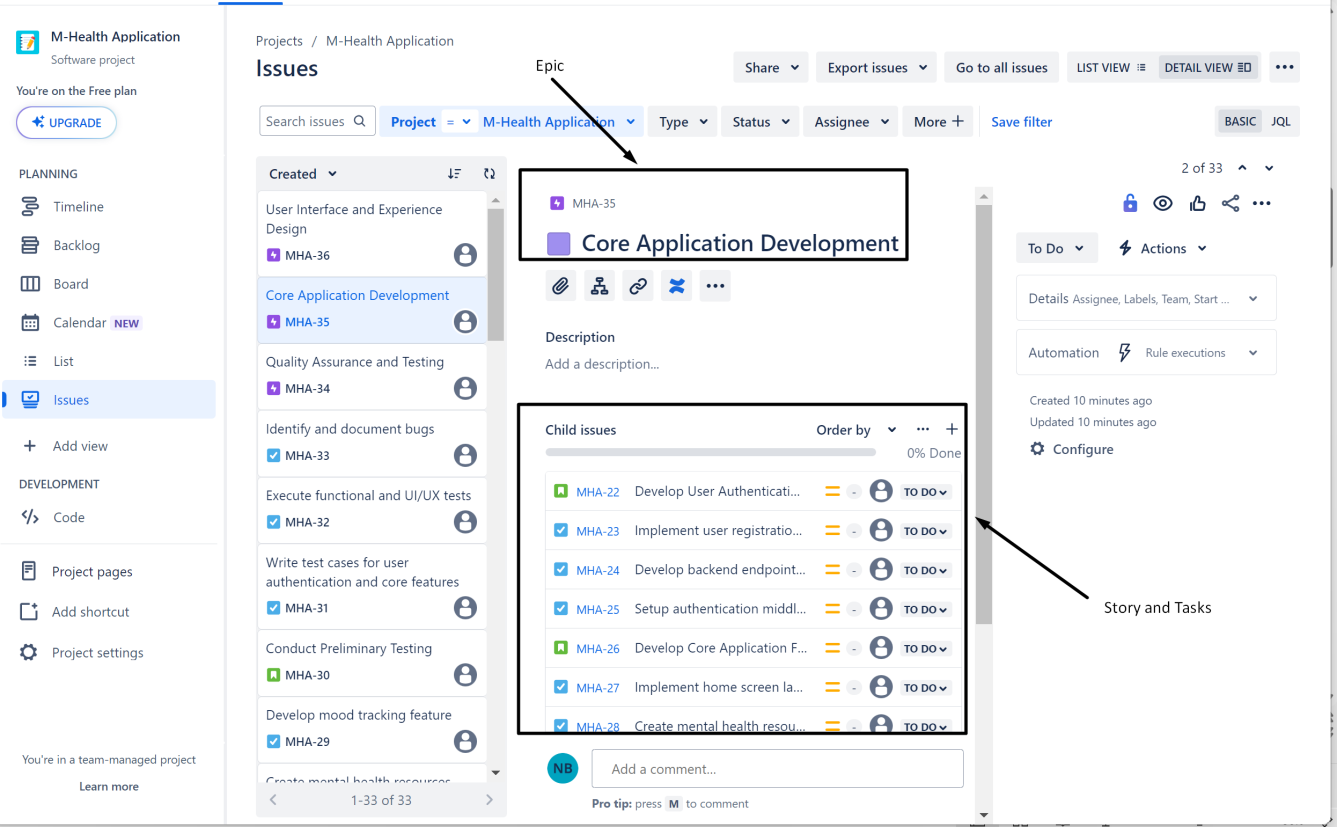Open the watch options eye icon

(x=1163, y=202)
